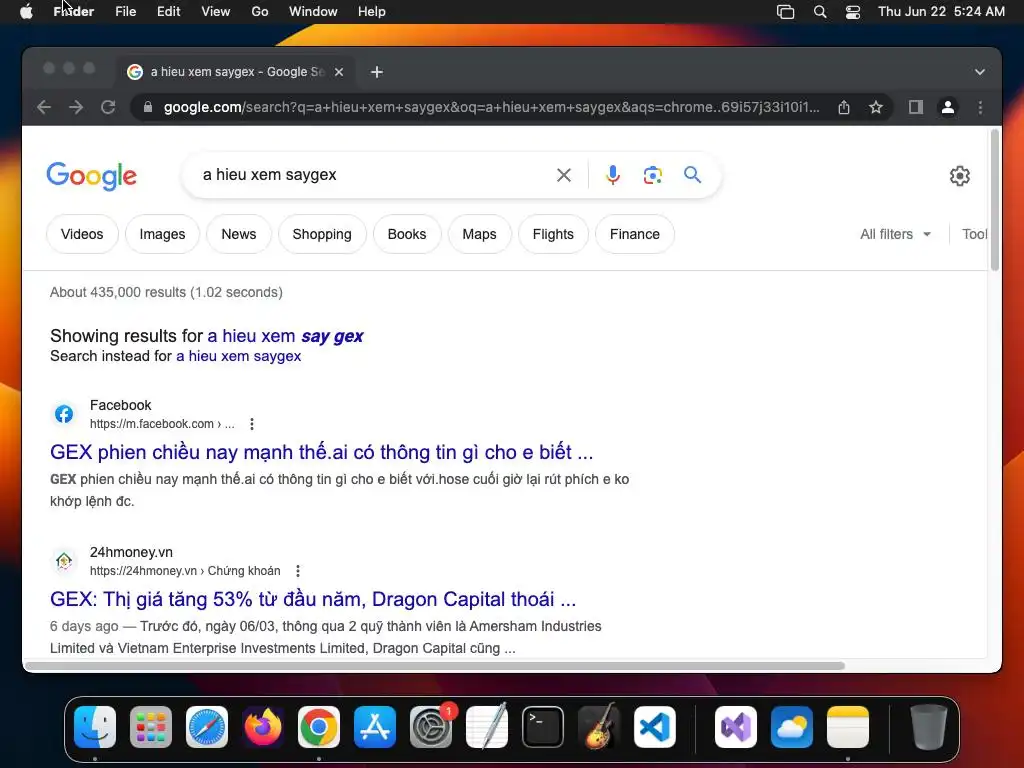Screen dimensions: 1024x768
Task: Open the File menu in menu bar
Action: [x=125, y=12]
